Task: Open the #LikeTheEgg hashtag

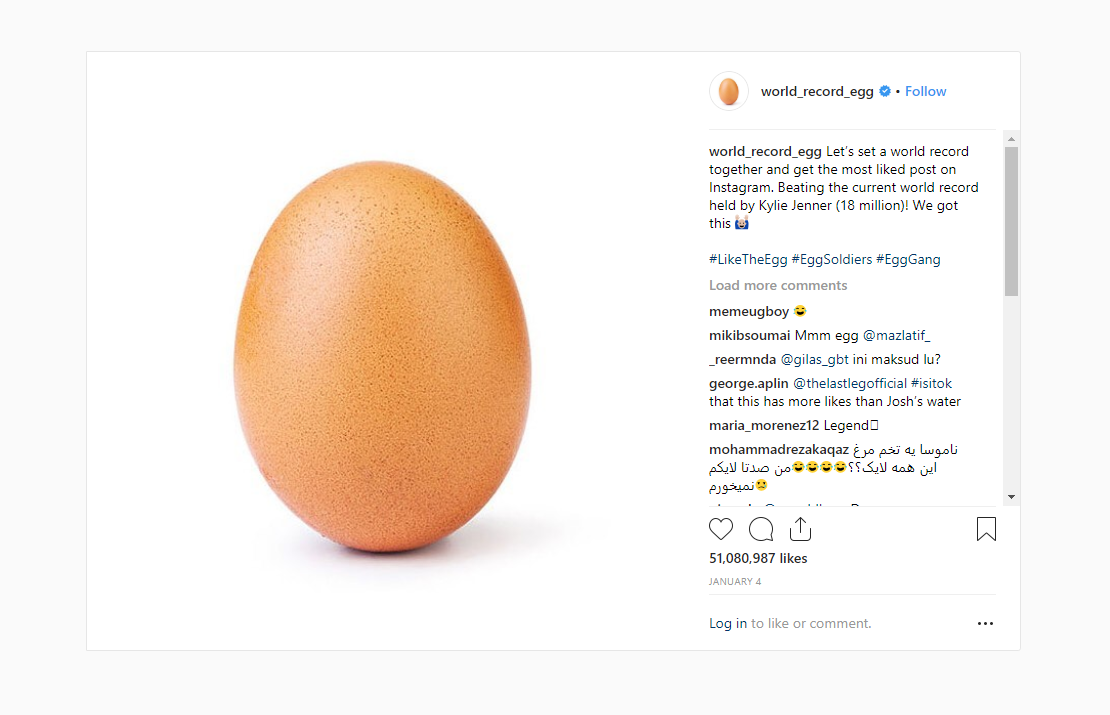Action: coord(748,260)
